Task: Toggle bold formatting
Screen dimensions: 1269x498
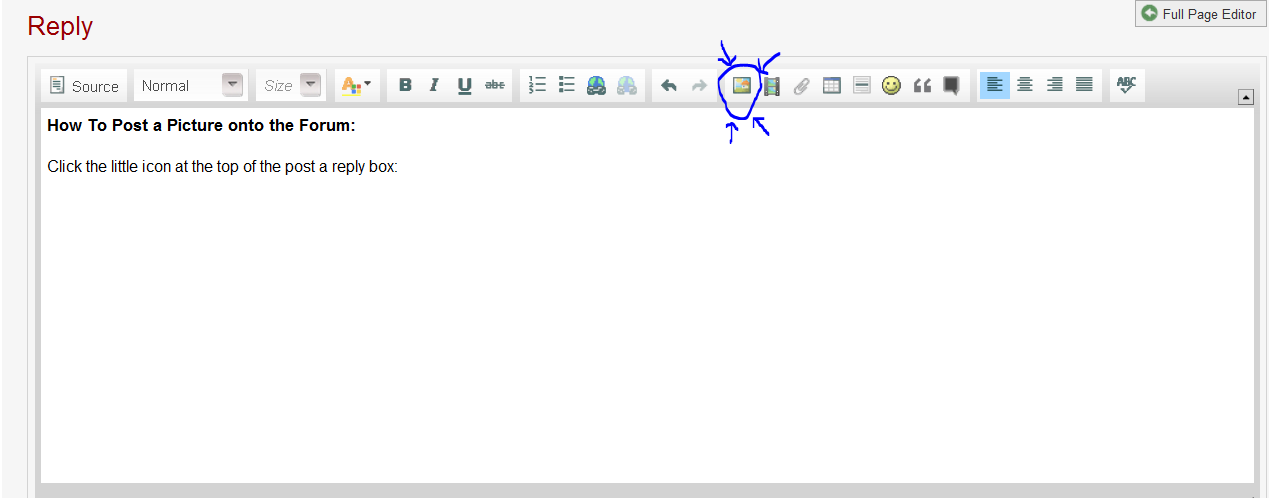Action: click(x=405, y=86)
